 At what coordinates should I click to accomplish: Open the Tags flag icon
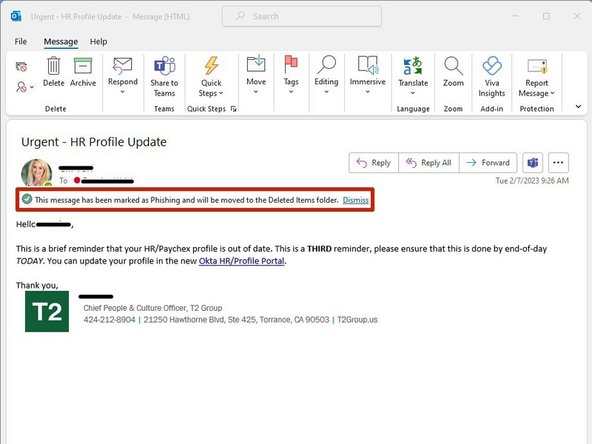tap(291, 64)
